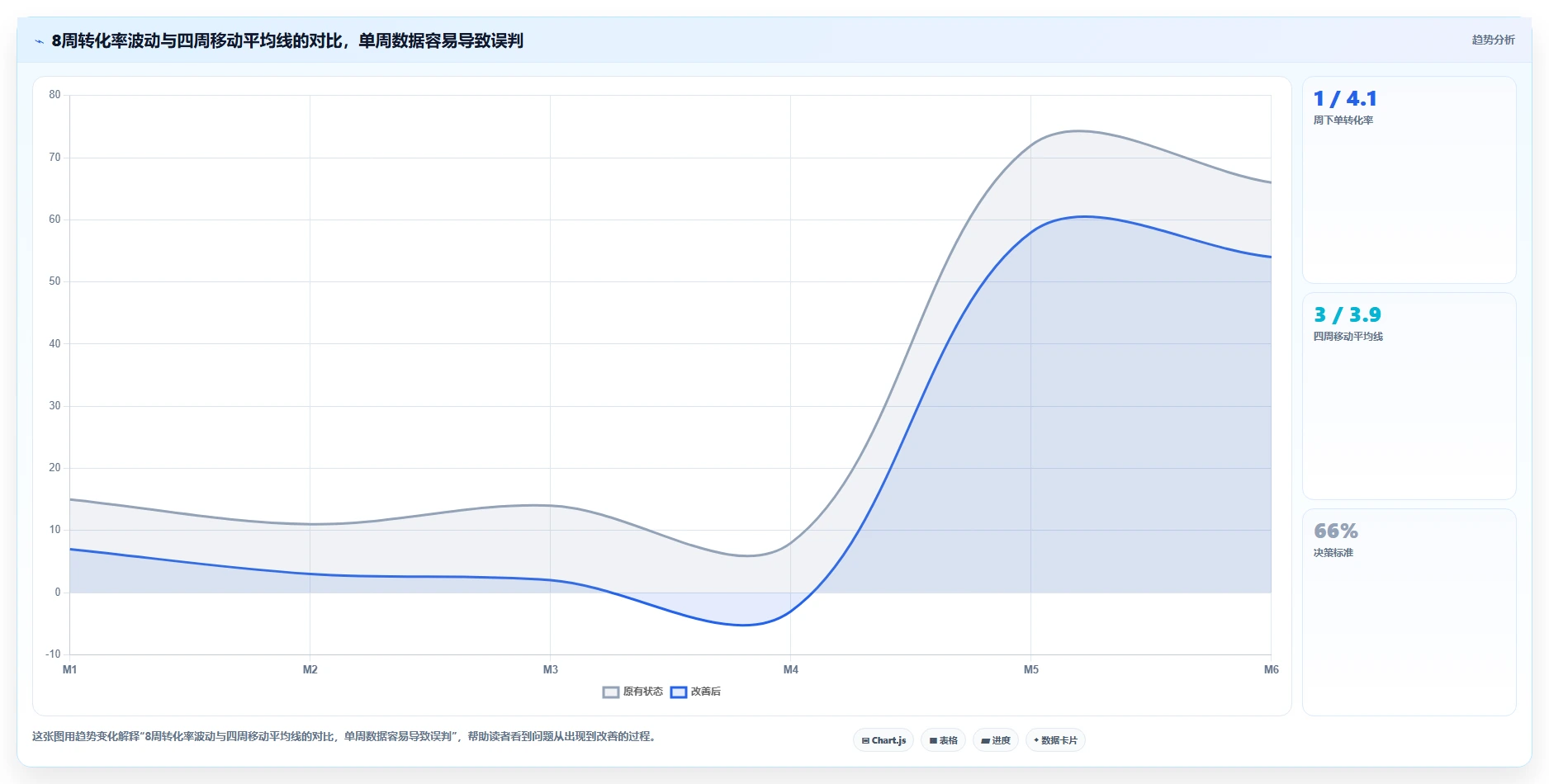Click the 周下单转化率 card label
The image size is (1549, 784).
click(x=1343, y=120)
